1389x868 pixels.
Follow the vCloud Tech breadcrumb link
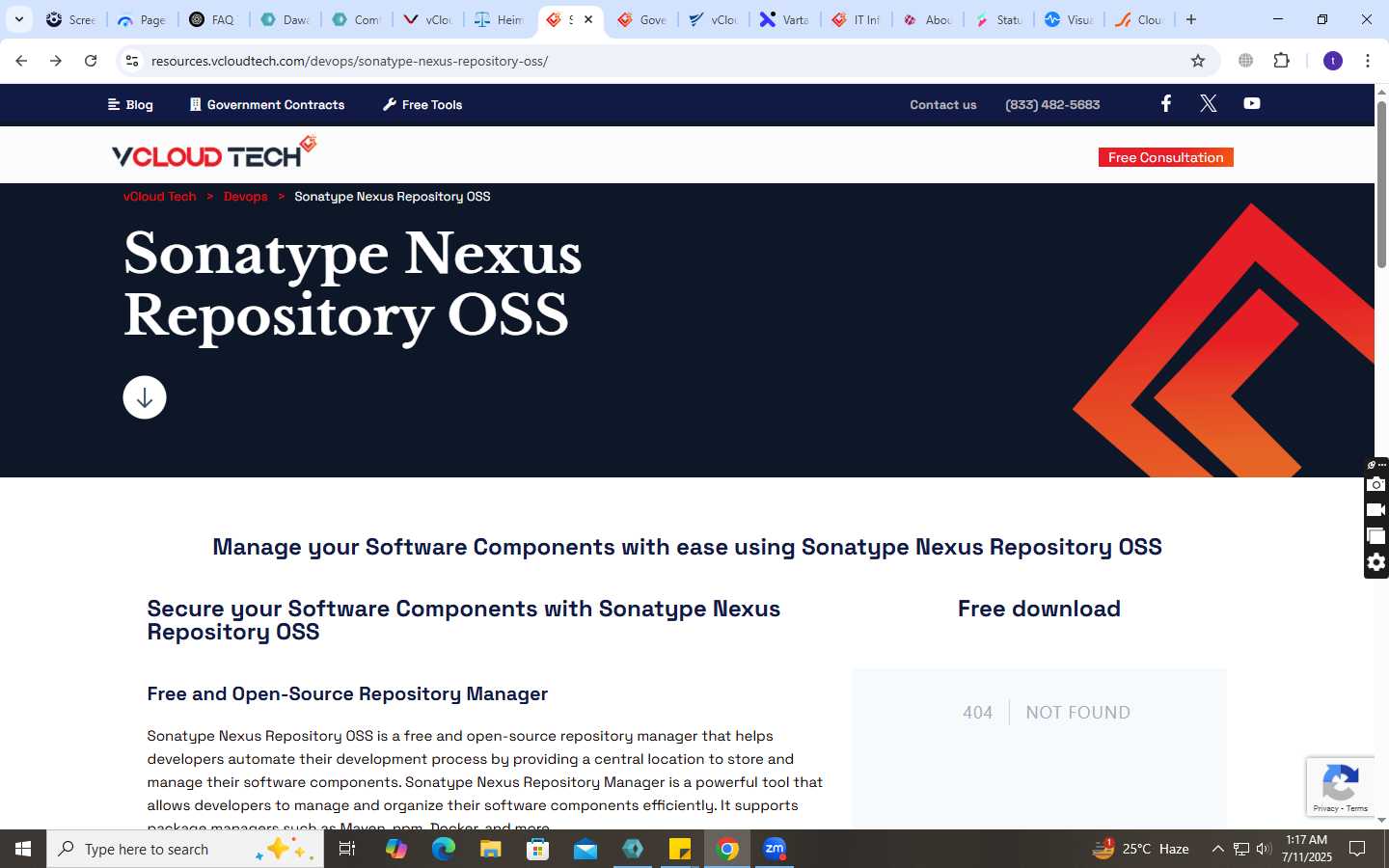pyautogui.click(x=160, y=196)
